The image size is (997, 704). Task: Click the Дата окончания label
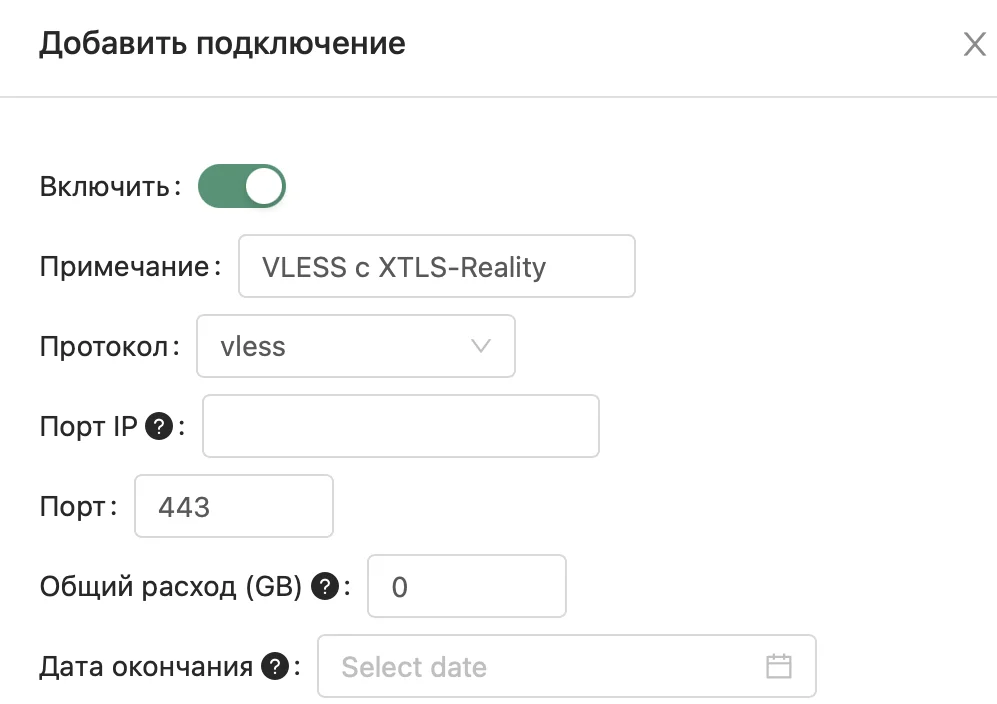(145, 667)
